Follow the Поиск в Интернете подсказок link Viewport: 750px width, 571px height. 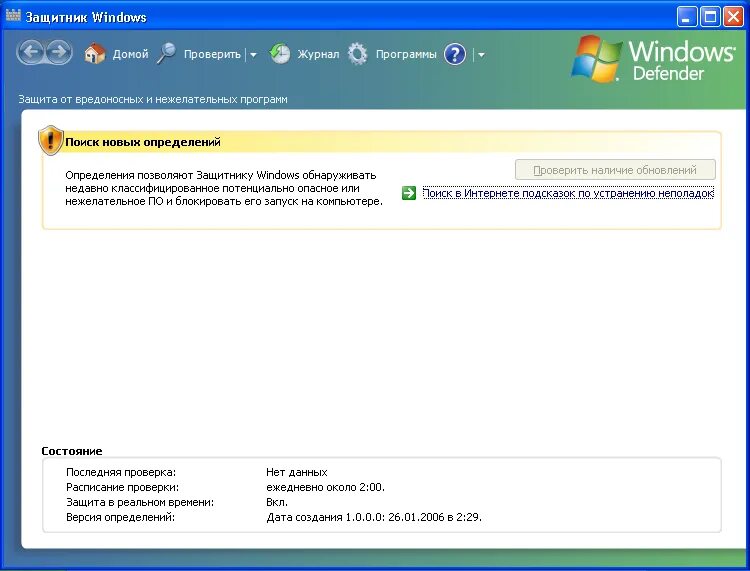click(x=568, y=193)
